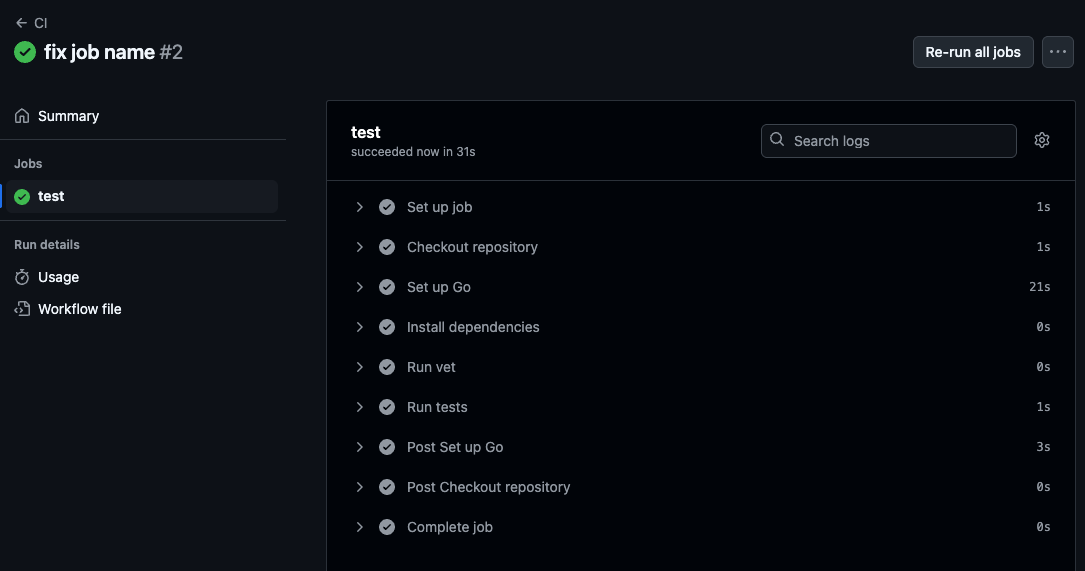This screenshot has width=1085, height=571.
Task: Expand the Run vet step
Action: [360, 368]
